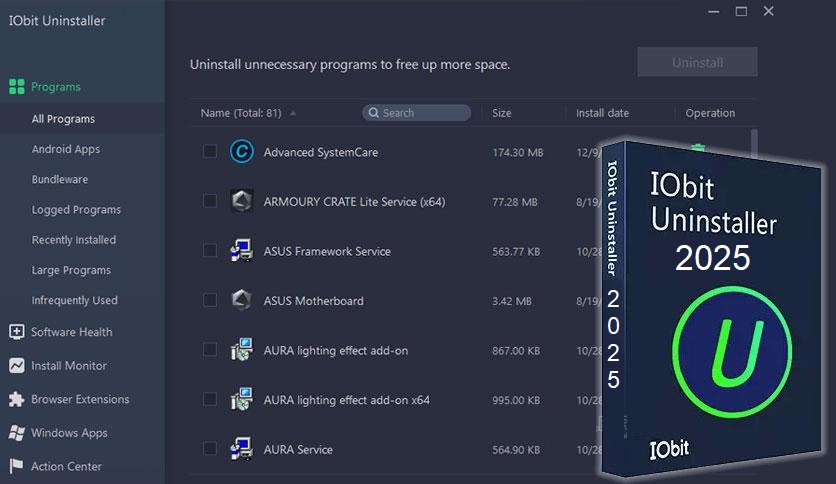Open Windows Apps label

tap(69, 433)
